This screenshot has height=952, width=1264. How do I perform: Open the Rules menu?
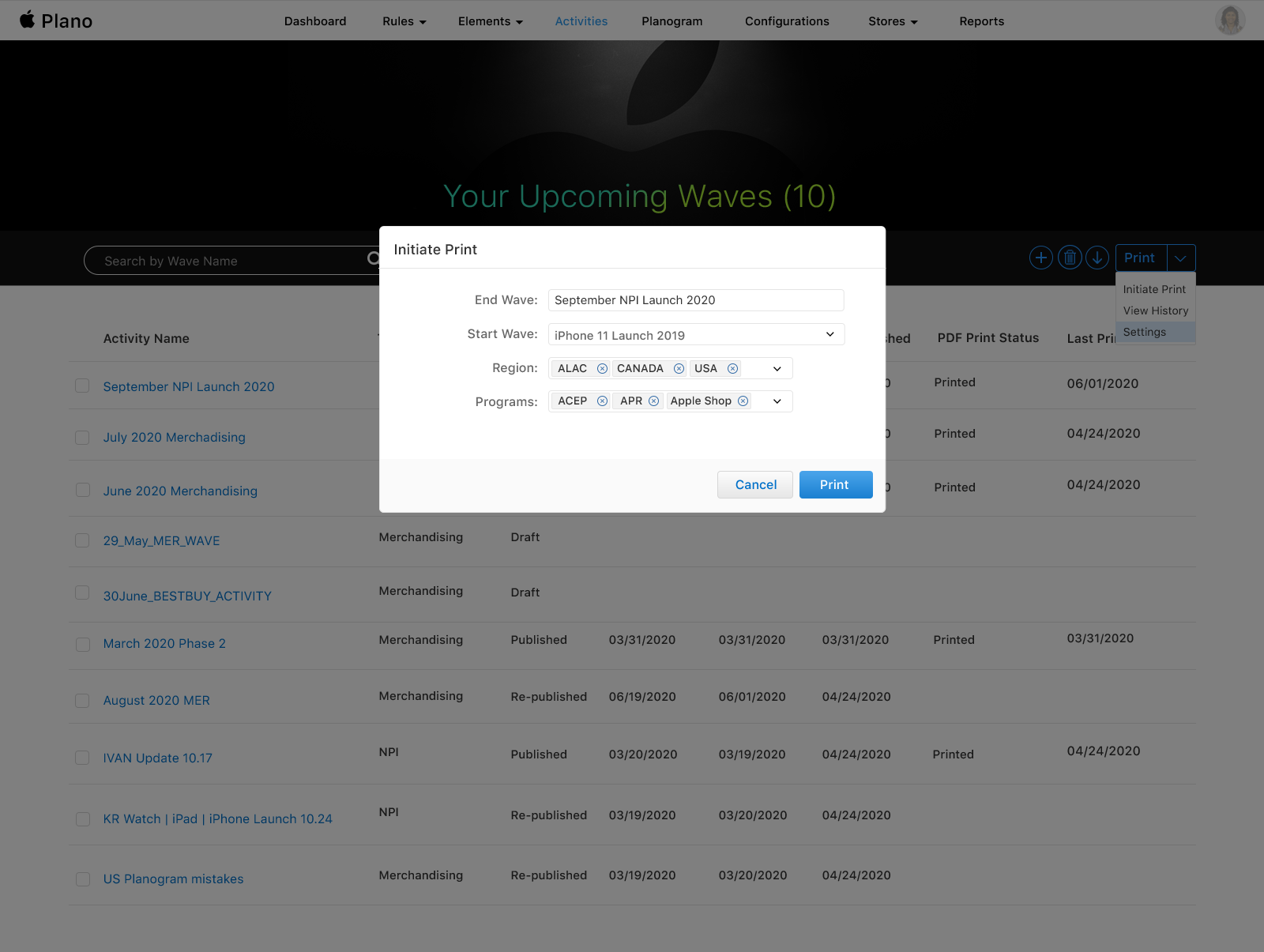tap(404, 21)
